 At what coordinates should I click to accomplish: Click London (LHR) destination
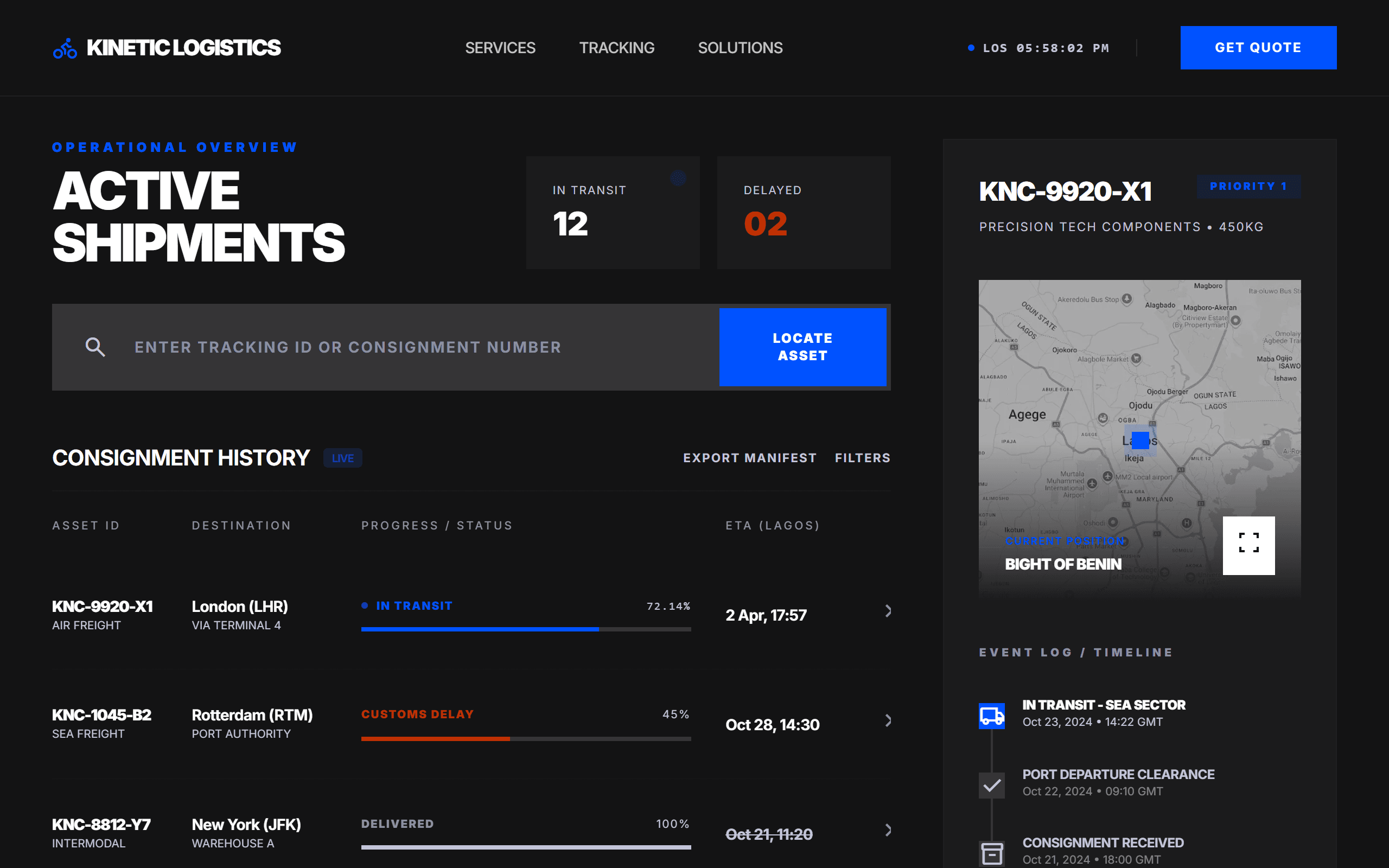tap(240, 606)
